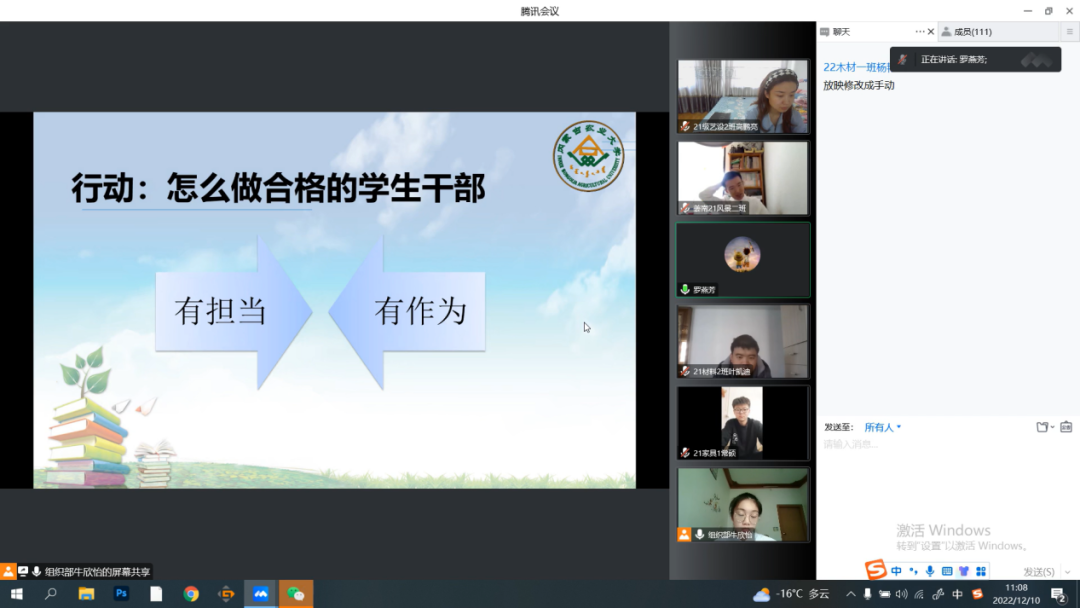Expand the send button options arrow

(x=1067, y=572)
